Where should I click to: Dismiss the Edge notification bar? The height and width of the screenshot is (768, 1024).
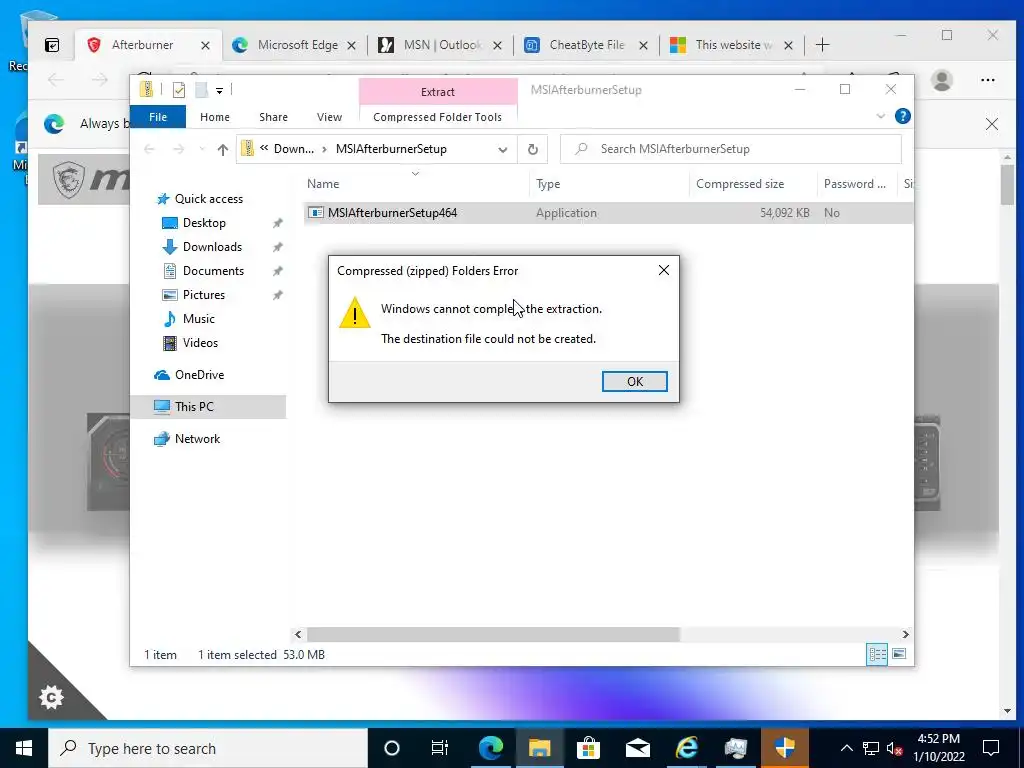tap(991, 124)
